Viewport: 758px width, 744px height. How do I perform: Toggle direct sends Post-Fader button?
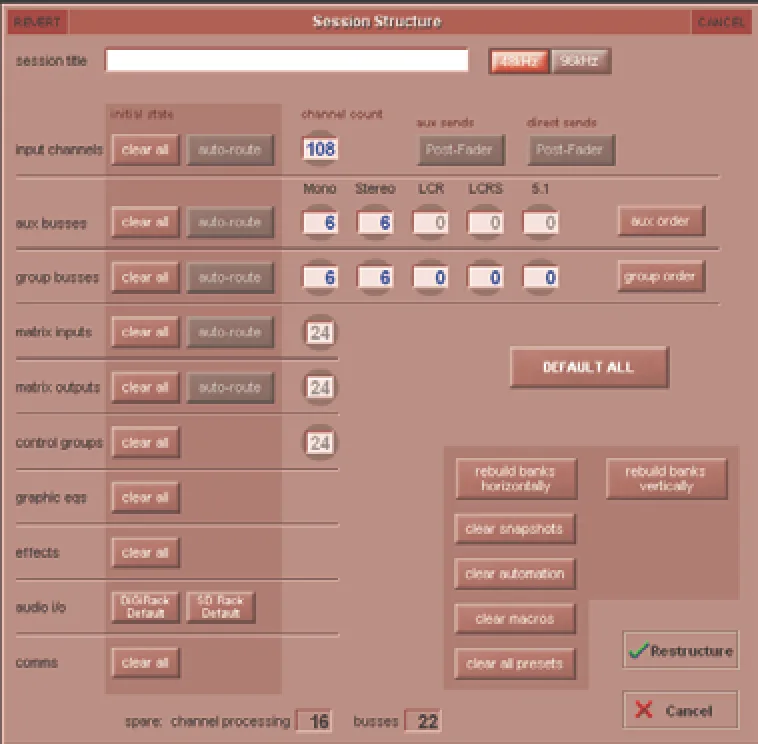pyautogui.click(x=571, y=150)
